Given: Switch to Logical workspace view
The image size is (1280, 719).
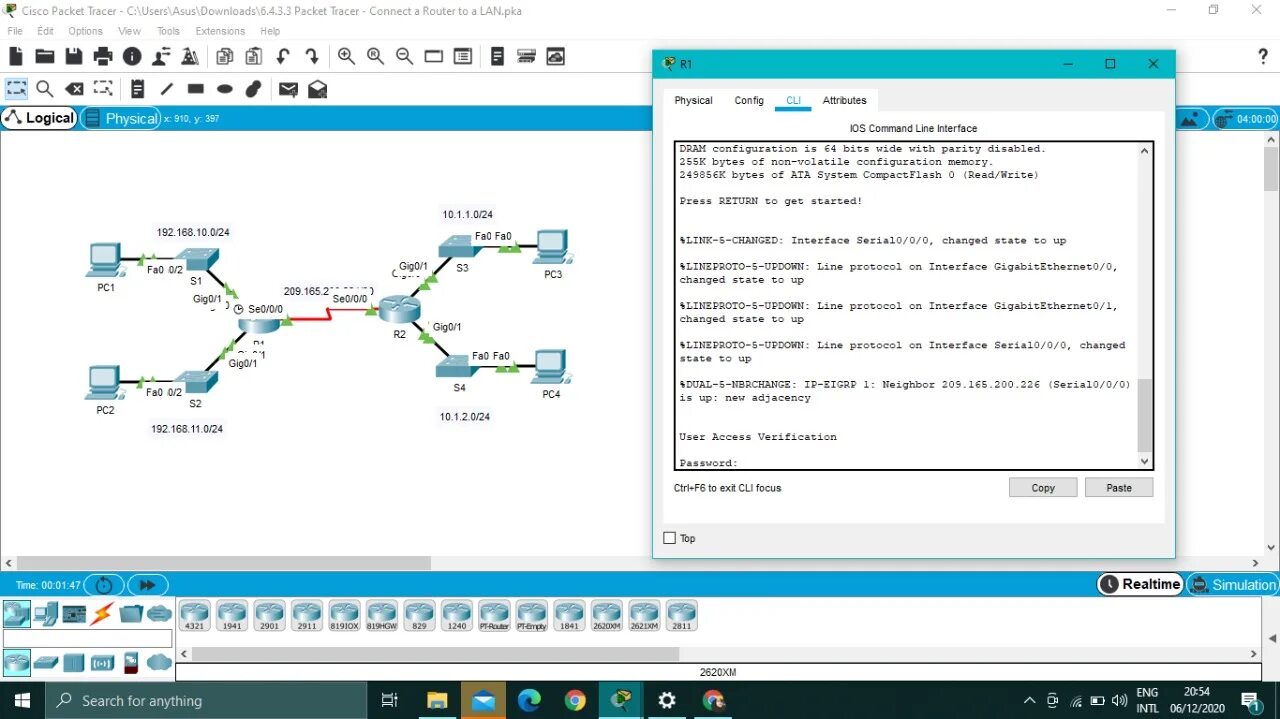Looking at the screenshot, I should pyautogui.click(x=39, y=118).
